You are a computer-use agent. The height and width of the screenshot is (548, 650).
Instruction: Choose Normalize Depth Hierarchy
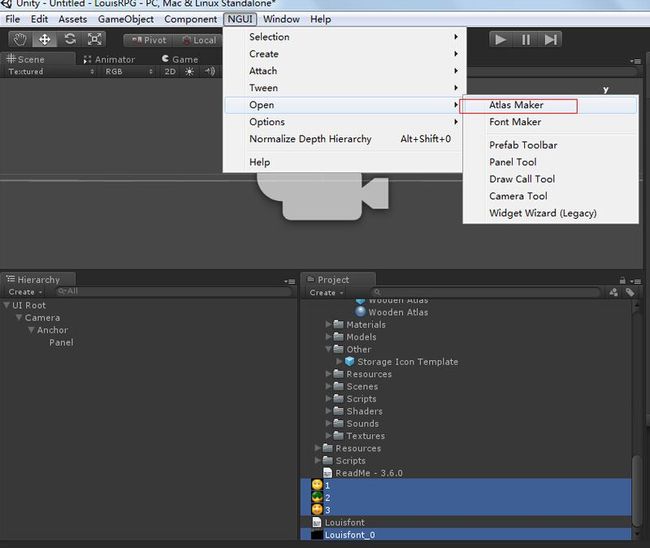[343, 139]
